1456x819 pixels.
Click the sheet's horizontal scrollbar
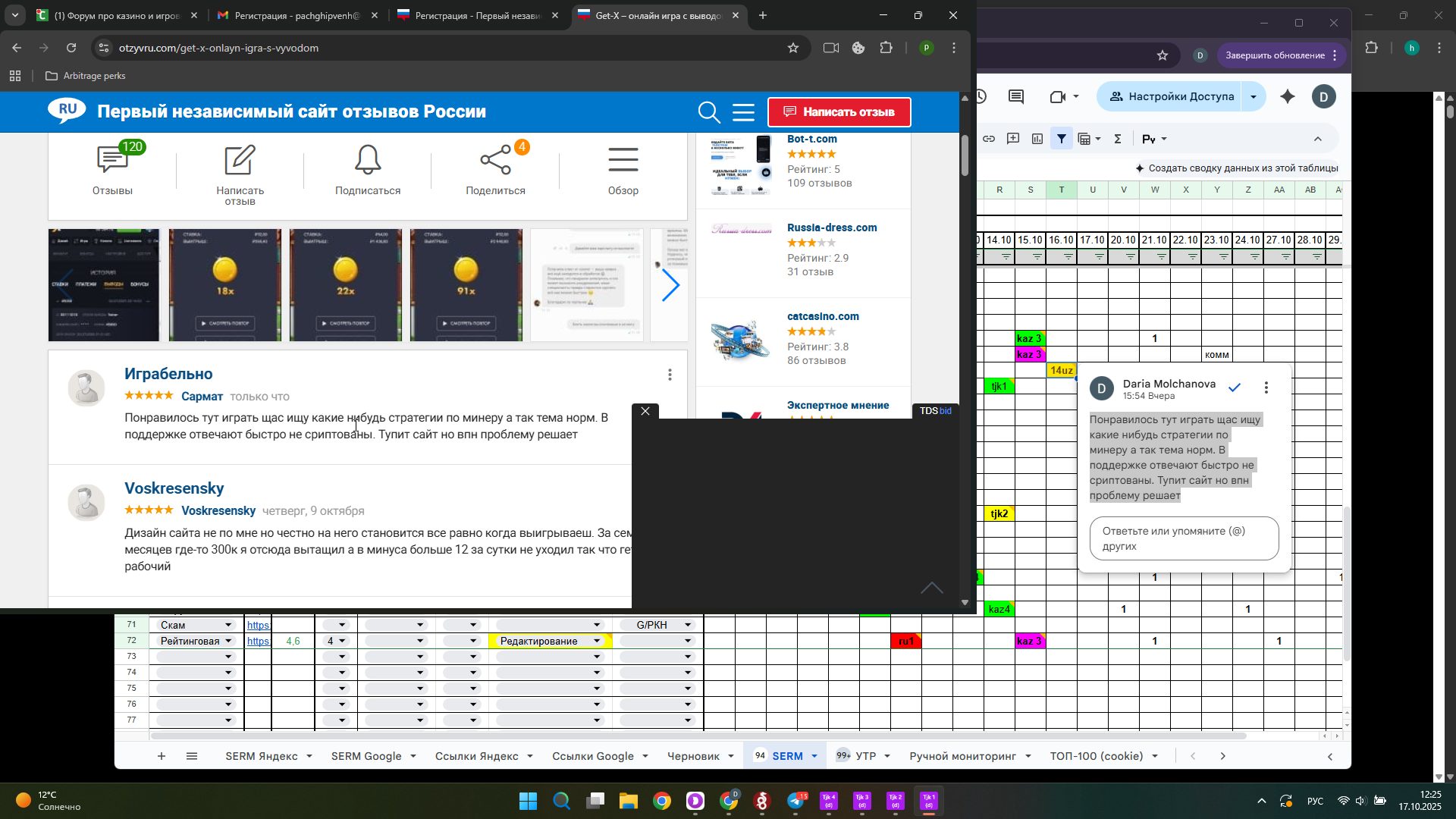(x=698, y=736)
